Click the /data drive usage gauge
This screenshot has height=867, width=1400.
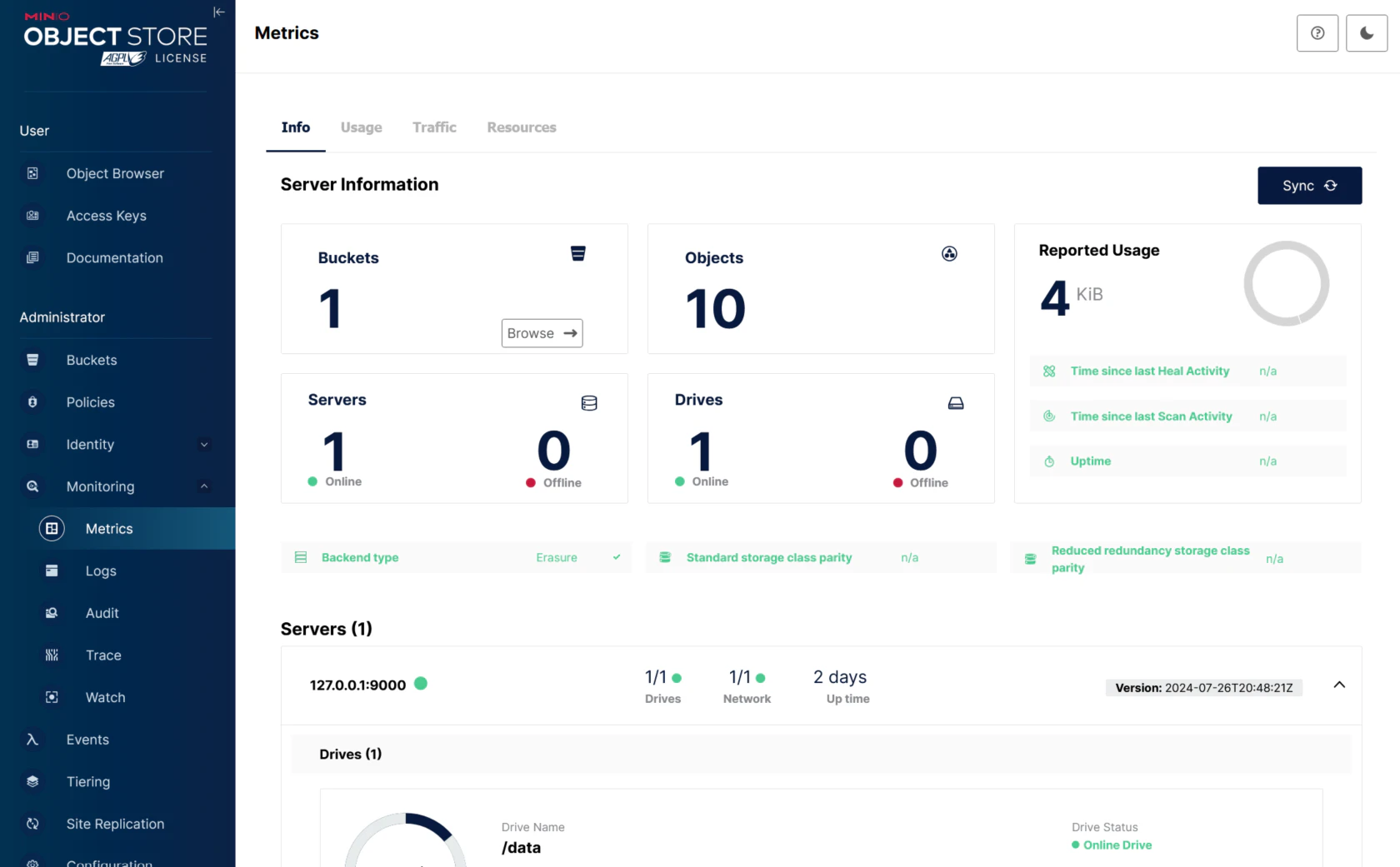click(x=406, y=840)
